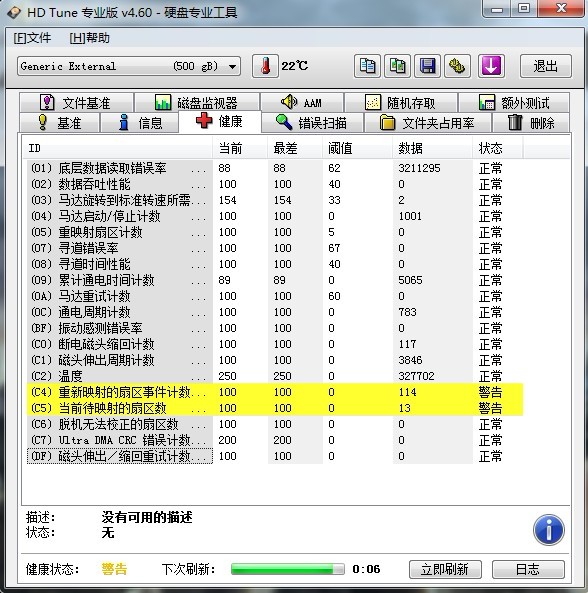Select the (0C) 通电周期计数 row
The width and height of the screenshot is (588, 593).
(275, 312)
